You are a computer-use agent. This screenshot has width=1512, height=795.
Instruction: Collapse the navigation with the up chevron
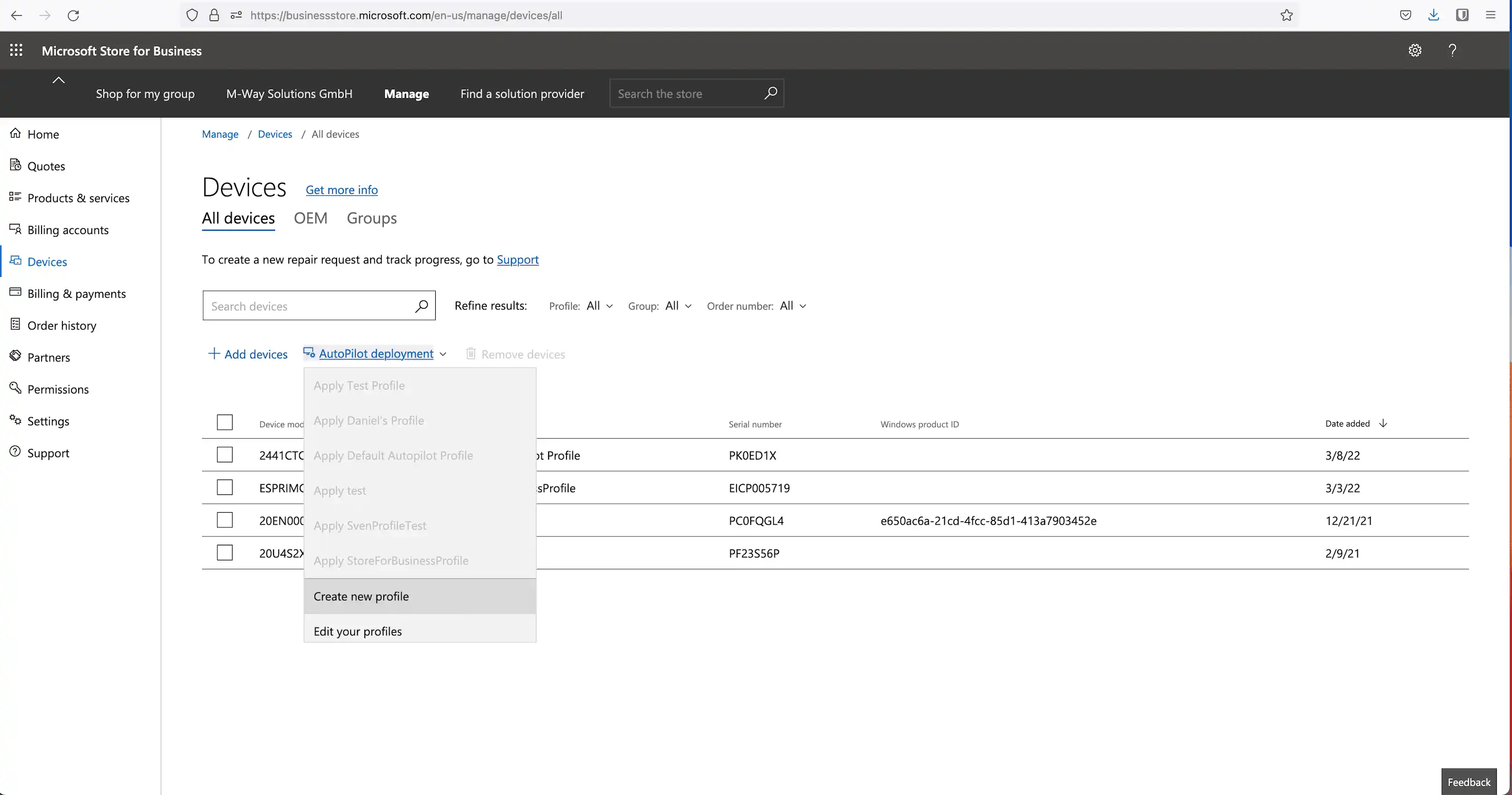click(58, 80)
